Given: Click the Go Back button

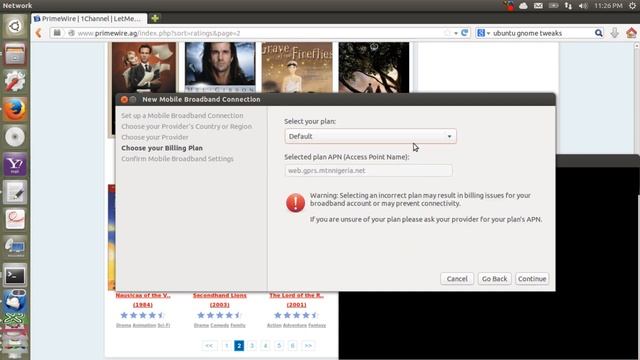Looking at the screenshot, I should [494, 279].
